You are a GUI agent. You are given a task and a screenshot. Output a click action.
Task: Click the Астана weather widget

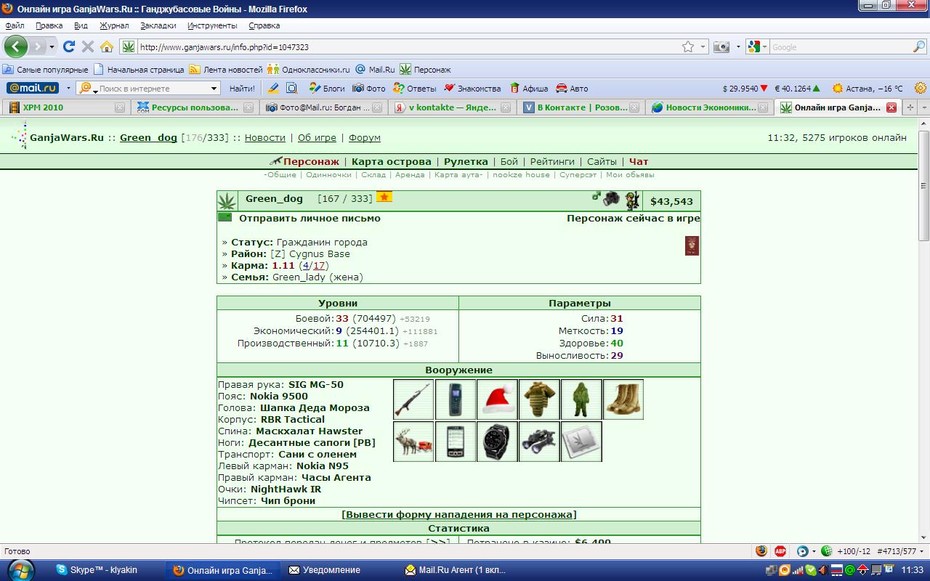pos(868,88)
